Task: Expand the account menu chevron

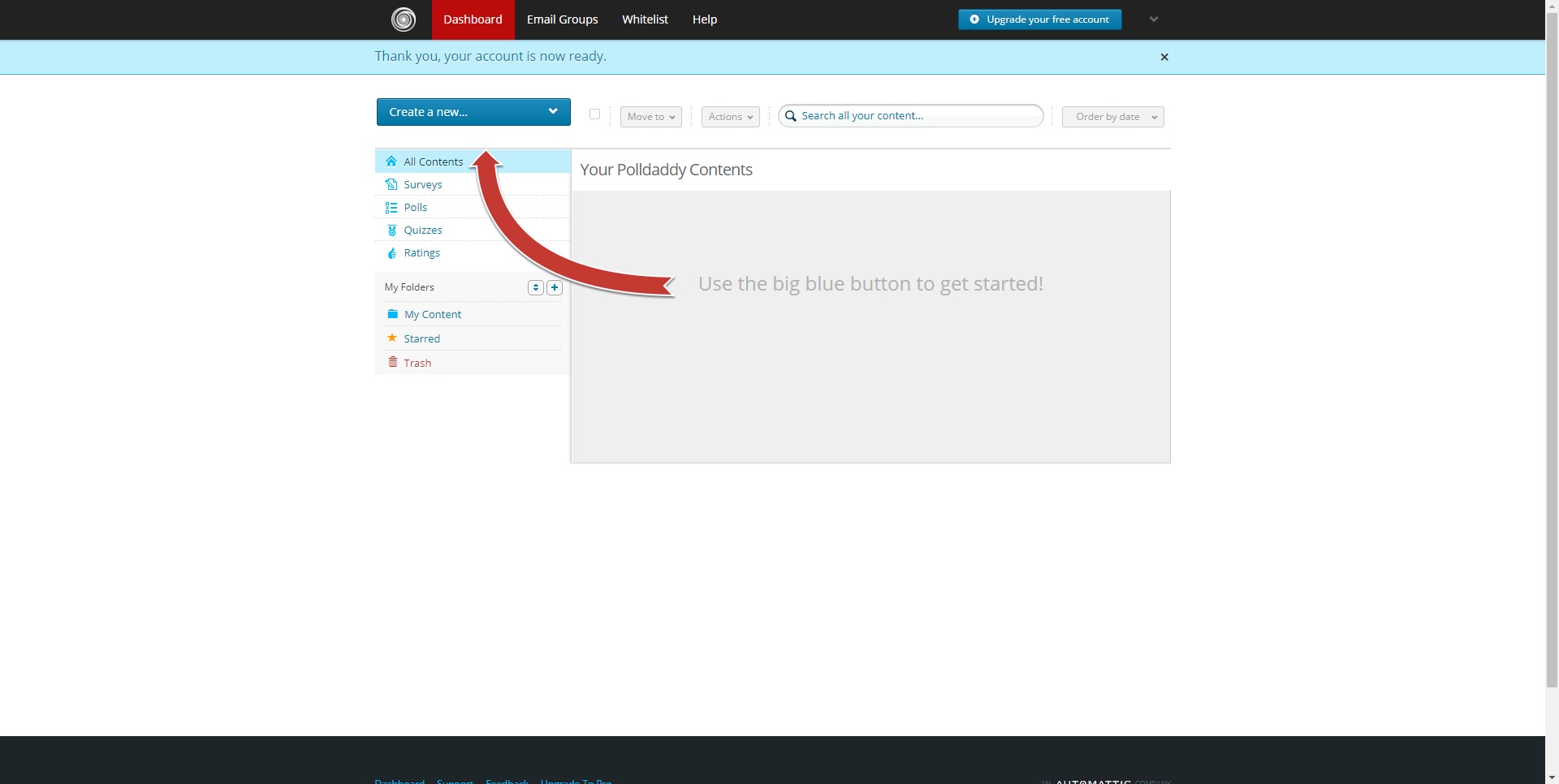Action: tap(1154, 19)
